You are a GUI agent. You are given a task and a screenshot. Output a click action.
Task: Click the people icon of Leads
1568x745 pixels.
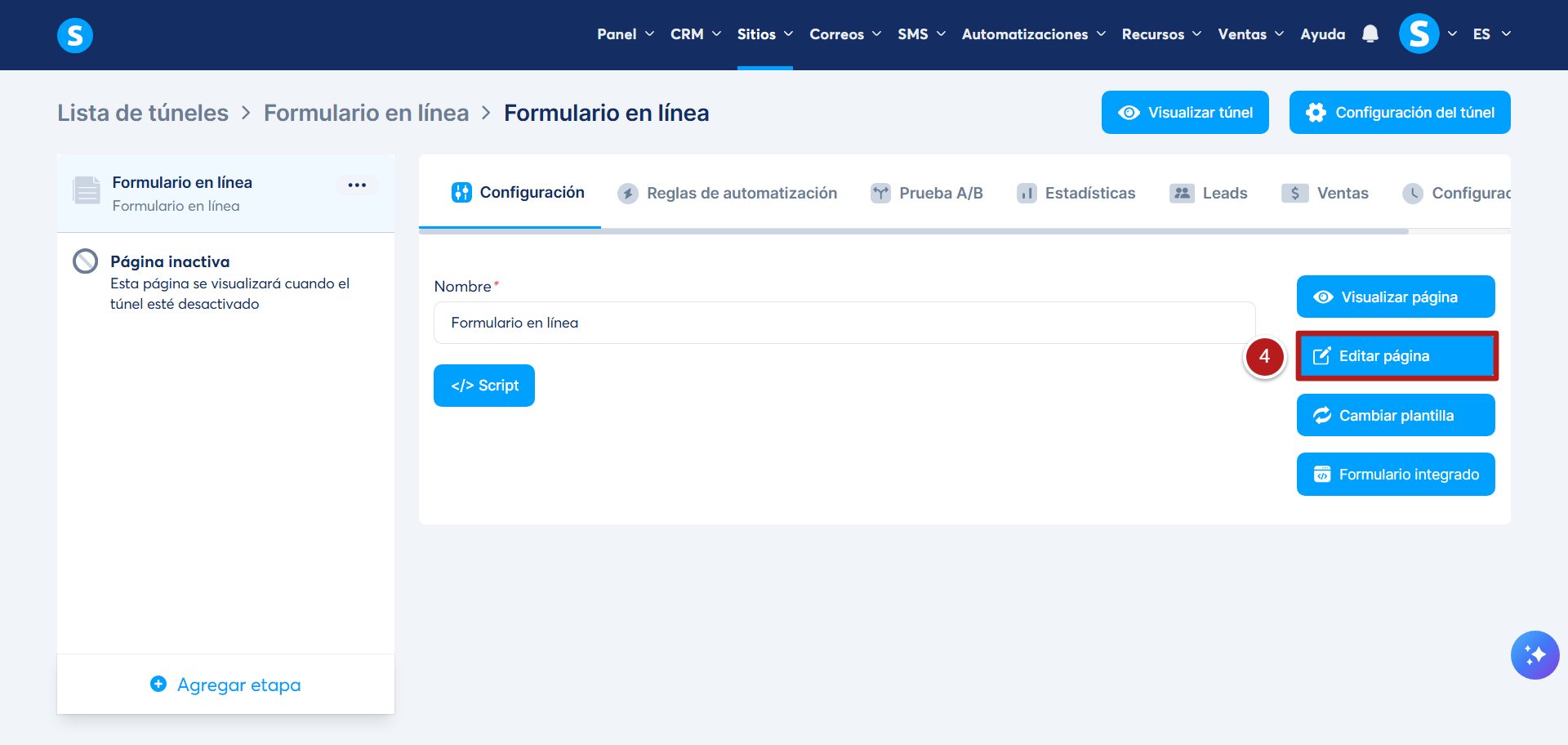[1182, 194]
